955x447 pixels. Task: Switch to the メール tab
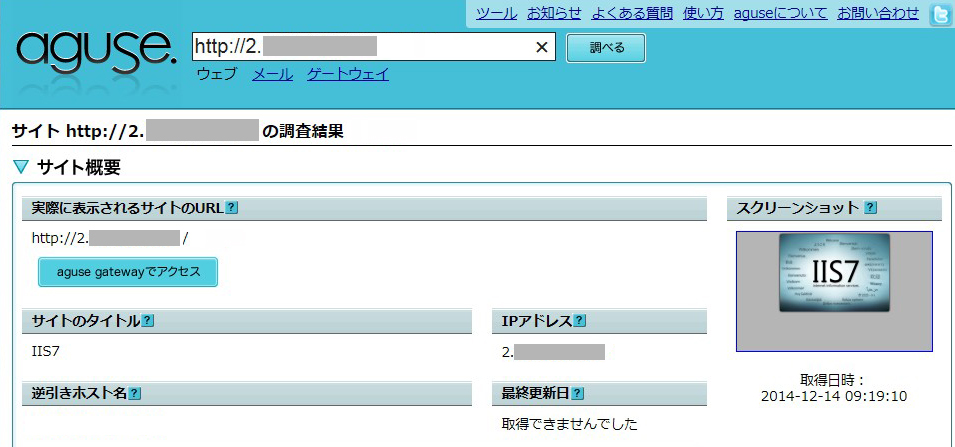pyautogui.click(x=272, y=74)
